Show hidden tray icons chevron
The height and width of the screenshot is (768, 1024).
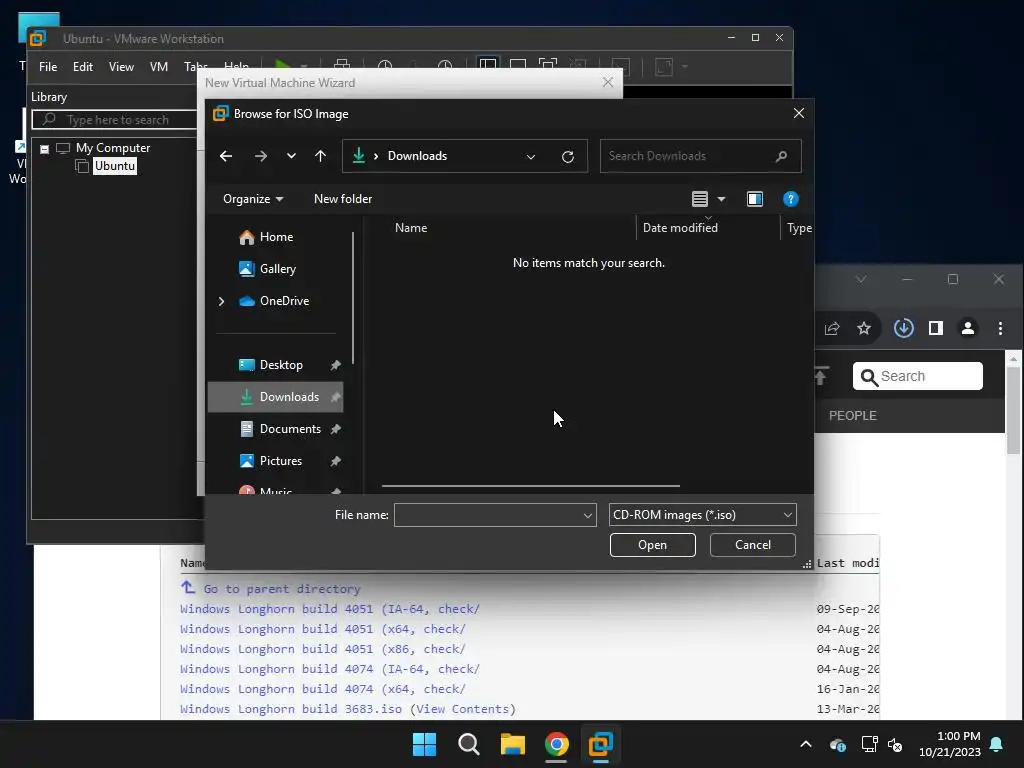click(x=806, y=744)
